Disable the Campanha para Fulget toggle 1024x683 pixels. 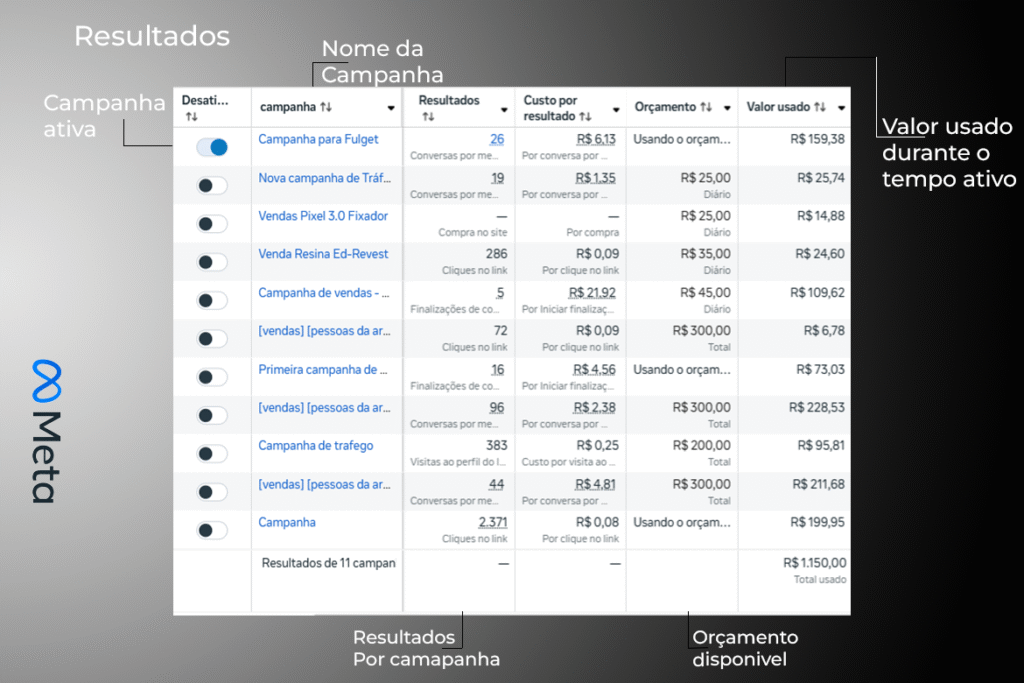click(x=212, y=147)
